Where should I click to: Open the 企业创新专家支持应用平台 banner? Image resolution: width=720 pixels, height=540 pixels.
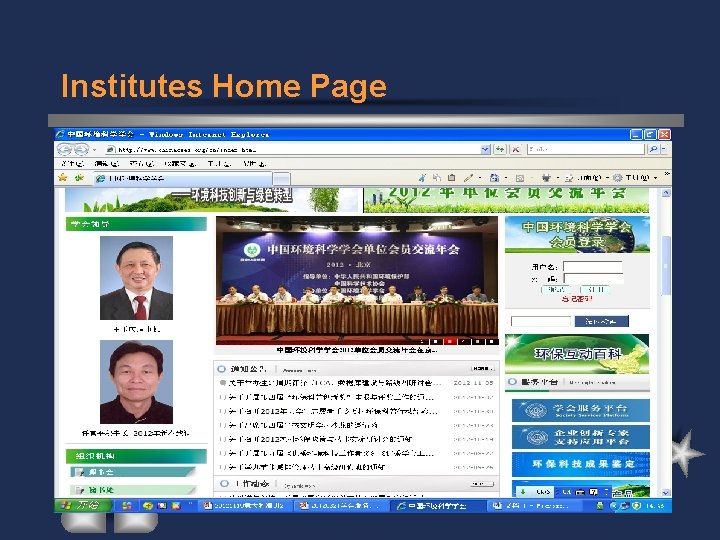(x=580, y=437)
